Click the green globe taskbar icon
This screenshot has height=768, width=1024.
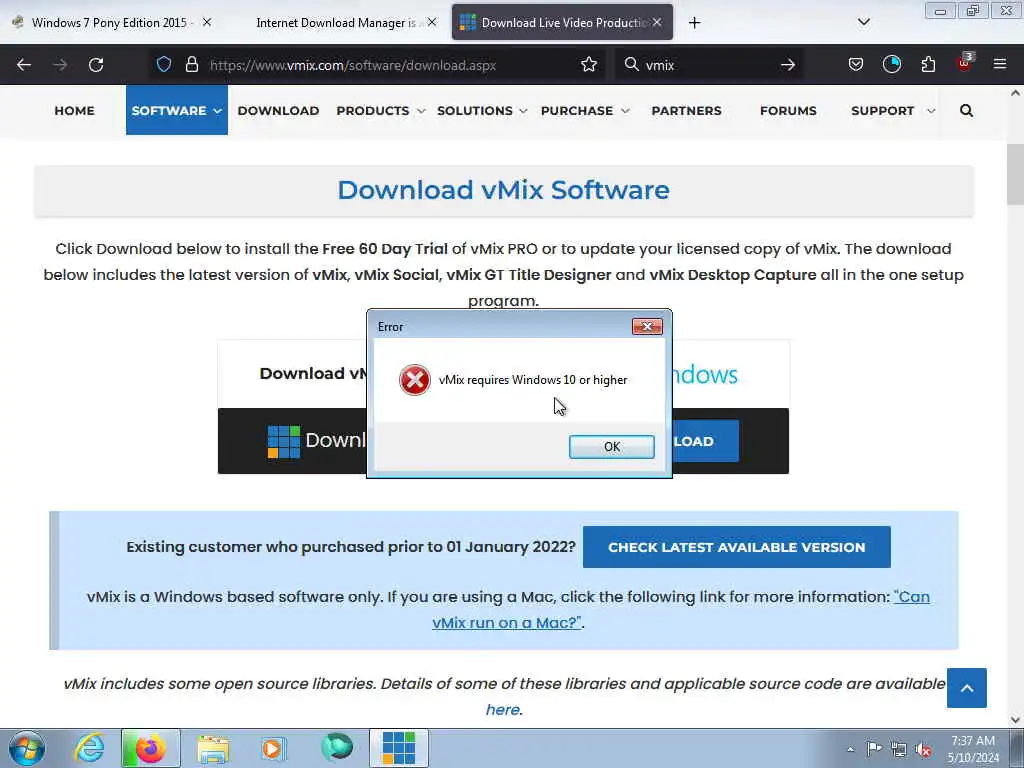coord(337,747)
